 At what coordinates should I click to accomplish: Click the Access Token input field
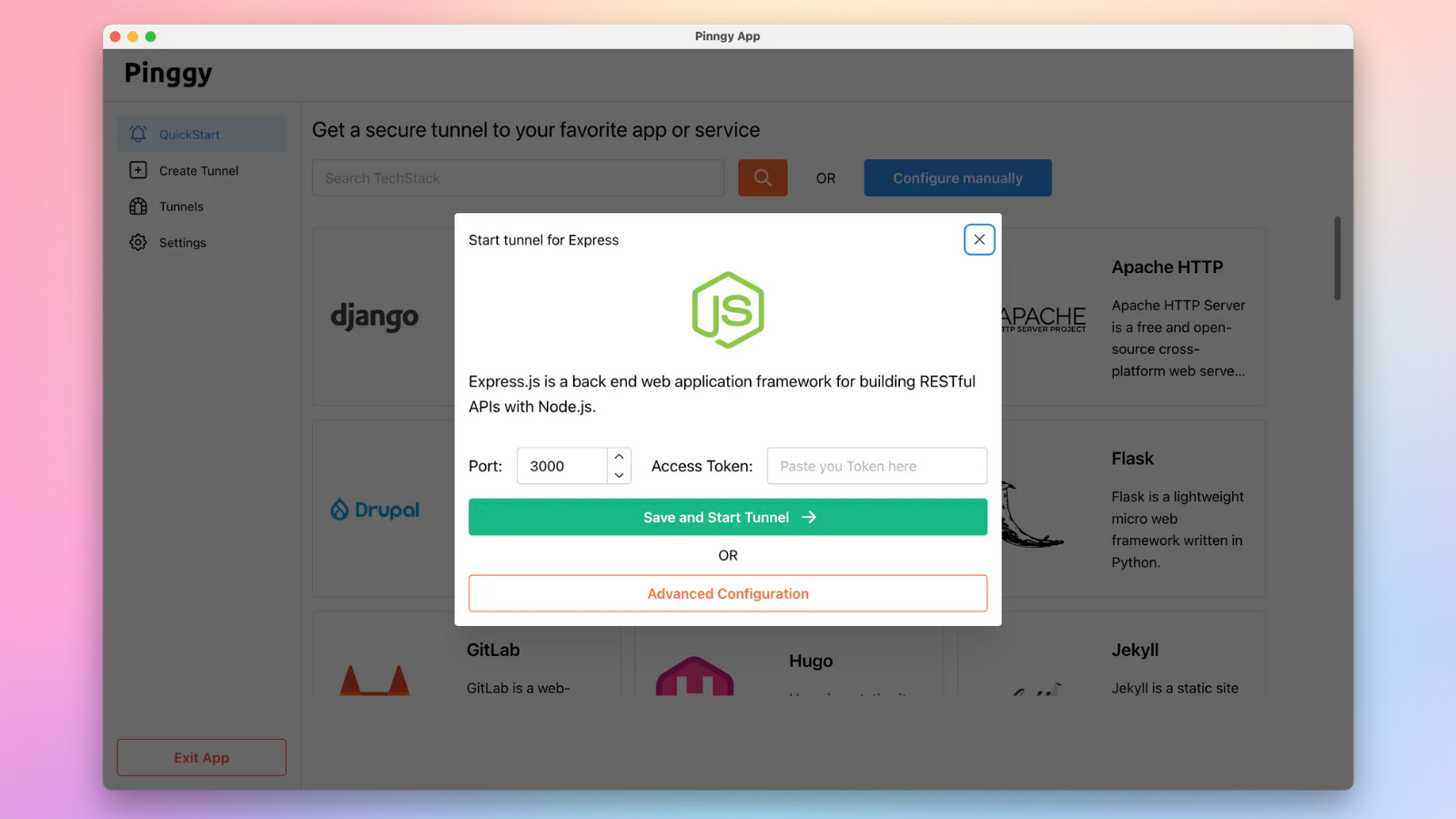coord(877,466)
